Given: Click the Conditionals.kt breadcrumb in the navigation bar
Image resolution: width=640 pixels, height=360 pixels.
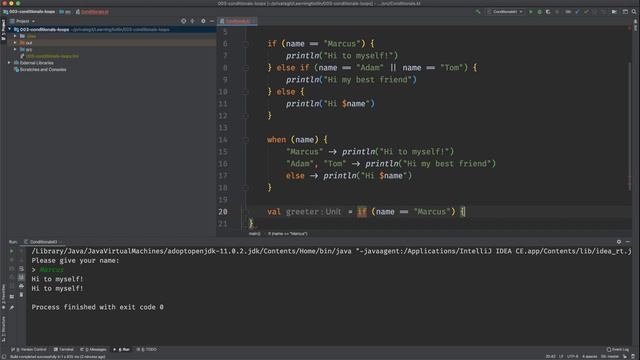Looking at the screenshot, I should [x=92, y=12].
